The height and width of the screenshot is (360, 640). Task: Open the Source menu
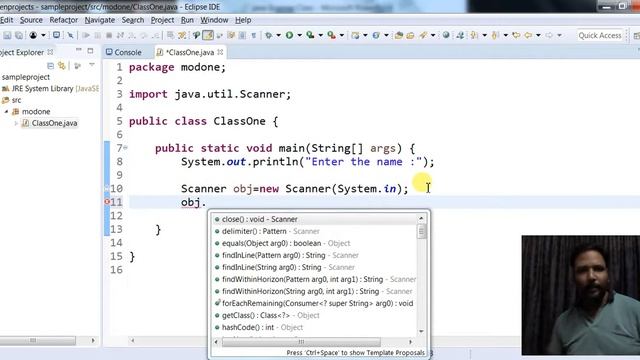point(31,20)
